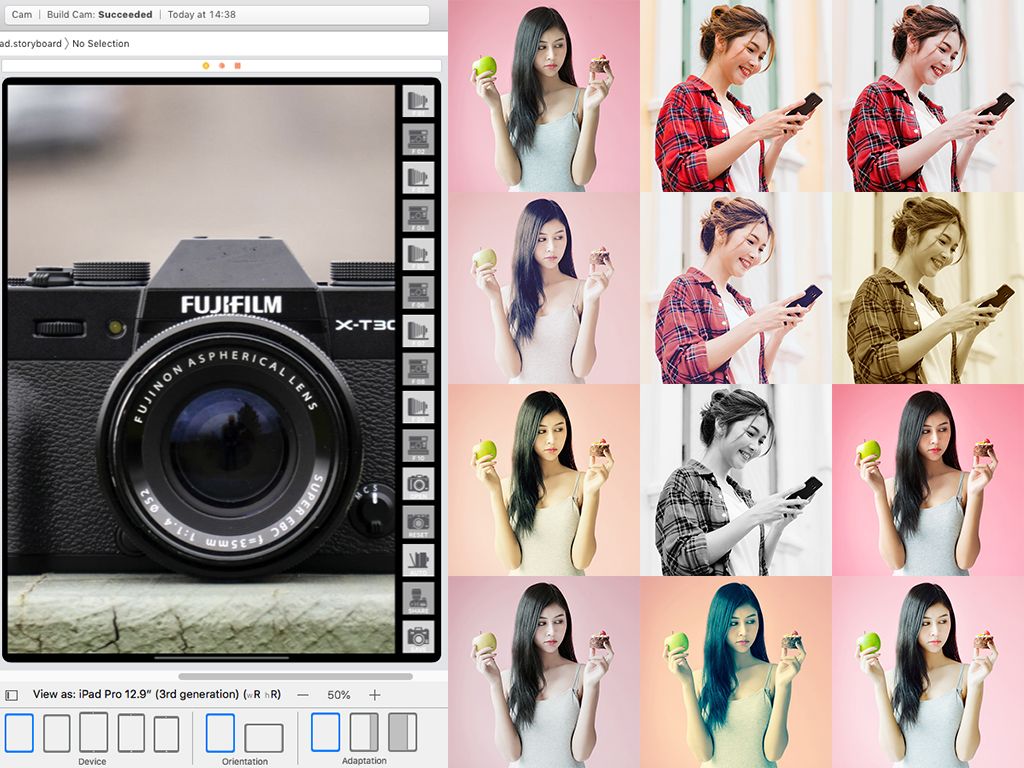Click View as iPad Pro 12.9" device label
The image size is (1024, 768).
pyautogui.click(x=157, y=694)
